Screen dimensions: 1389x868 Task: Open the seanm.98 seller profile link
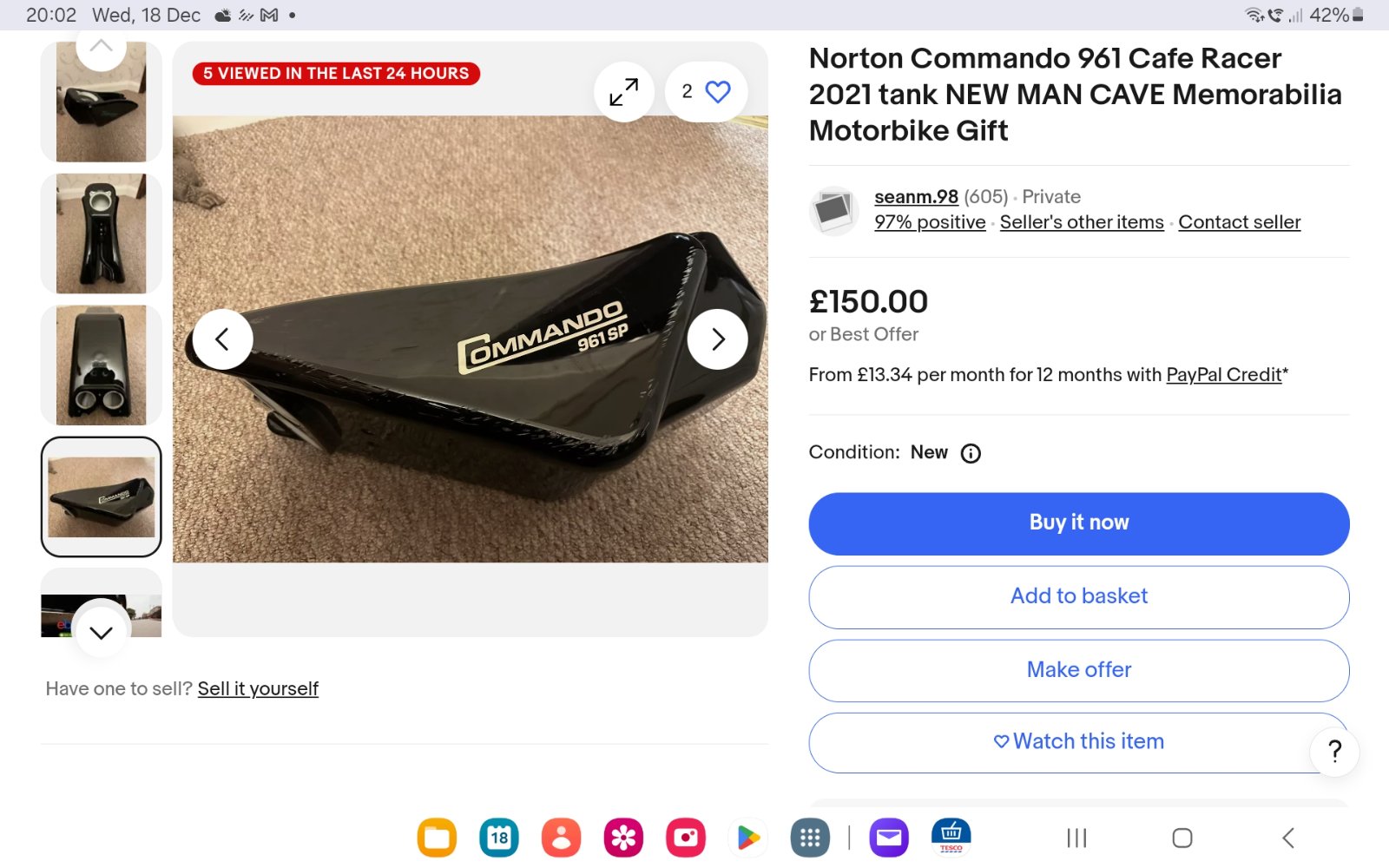916,197
